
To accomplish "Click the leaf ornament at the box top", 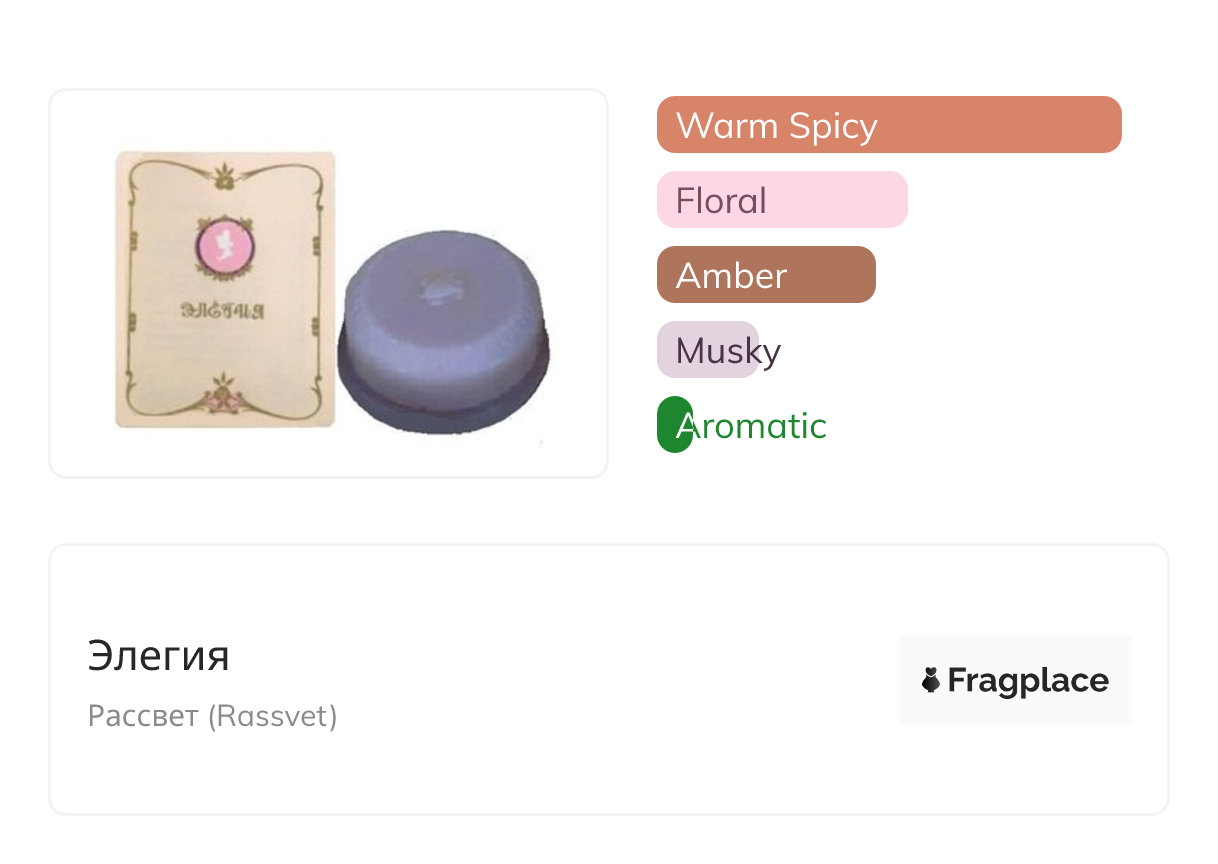I will [x=227, y=176].
